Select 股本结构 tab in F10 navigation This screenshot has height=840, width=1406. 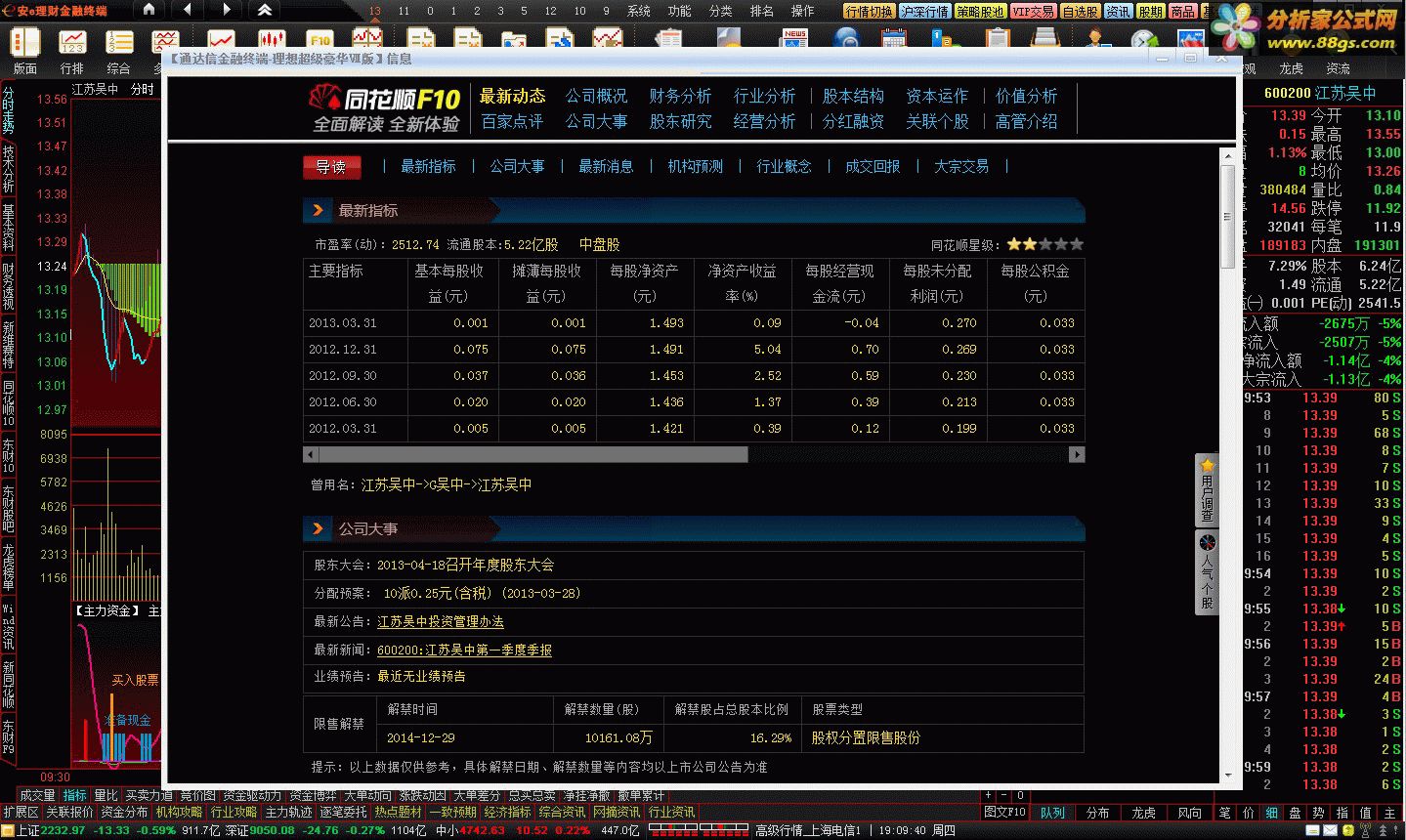click(x=853, y=96)
